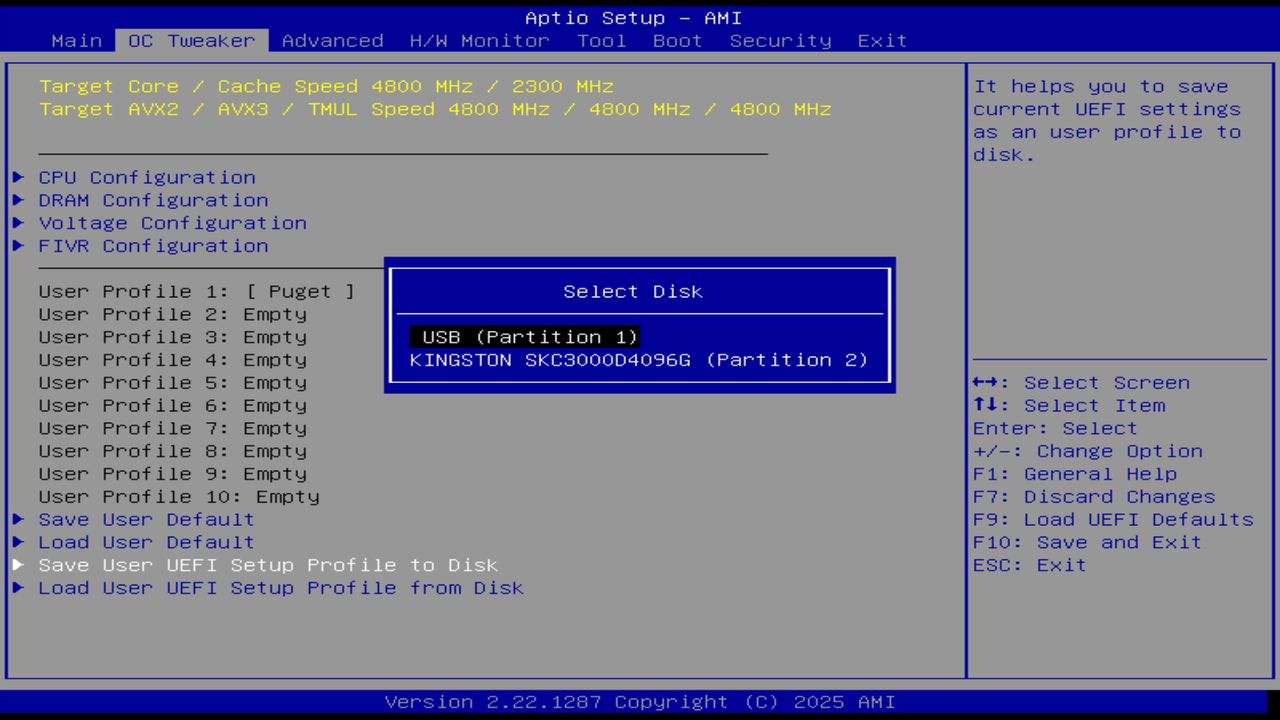
Task: Open the H/W Monitor tab
Action: point(479,41)
